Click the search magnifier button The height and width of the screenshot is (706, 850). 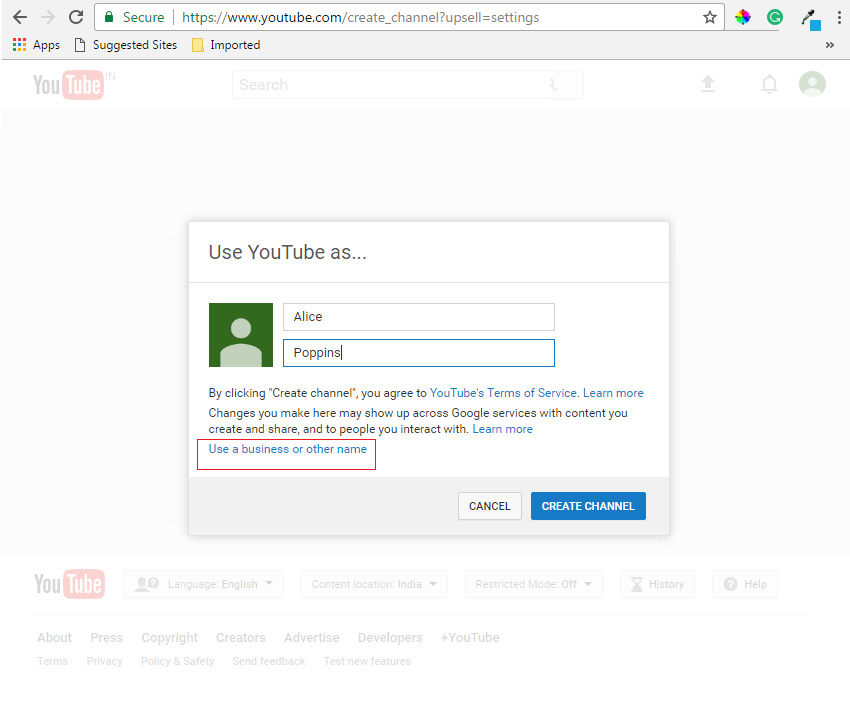pos(553,85)
